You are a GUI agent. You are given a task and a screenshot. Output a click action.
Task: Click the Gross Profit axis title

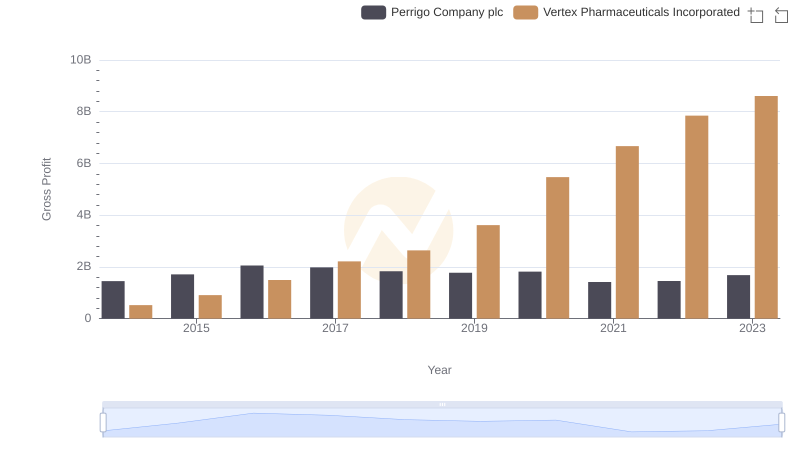coord(46,189)
